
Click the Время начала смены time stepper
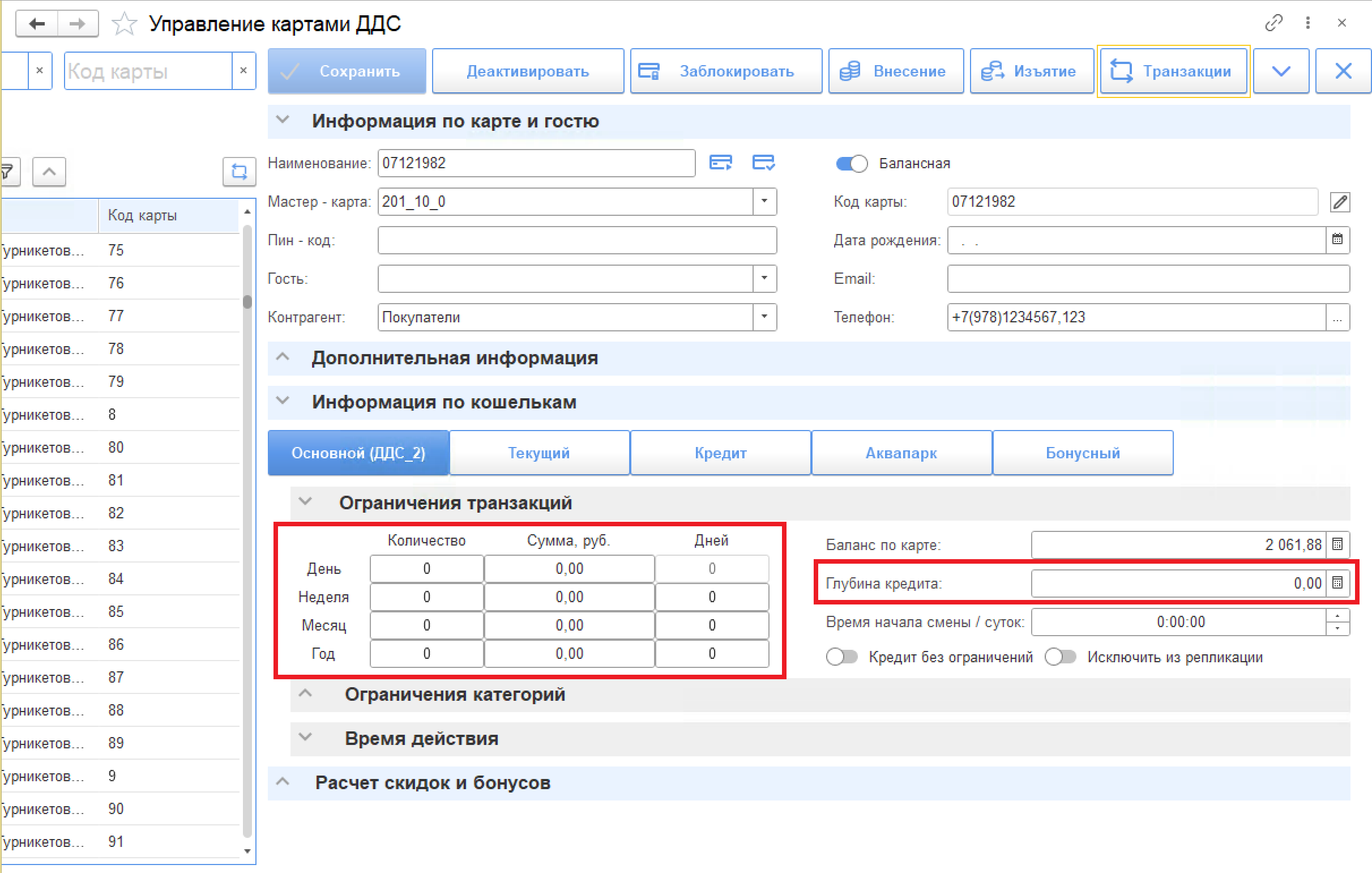click(1337, 621)
